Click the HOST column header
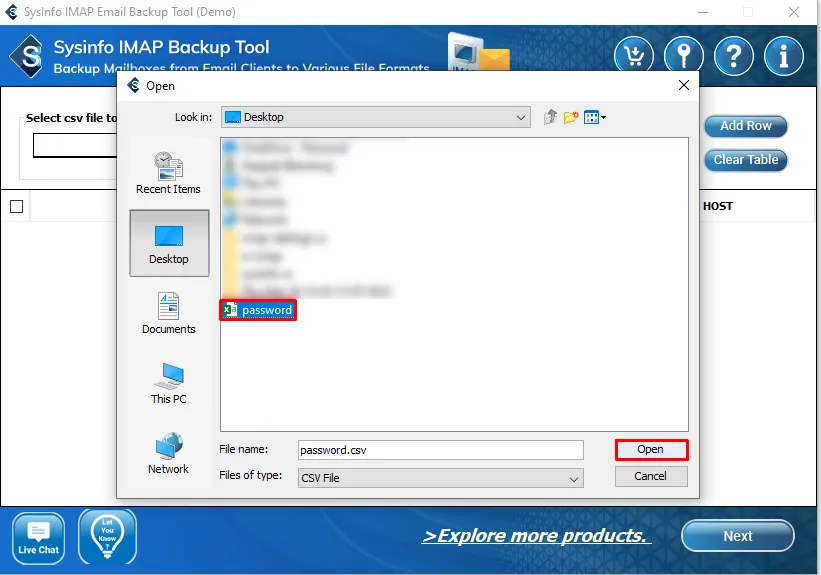 click(x=717, y=206)
